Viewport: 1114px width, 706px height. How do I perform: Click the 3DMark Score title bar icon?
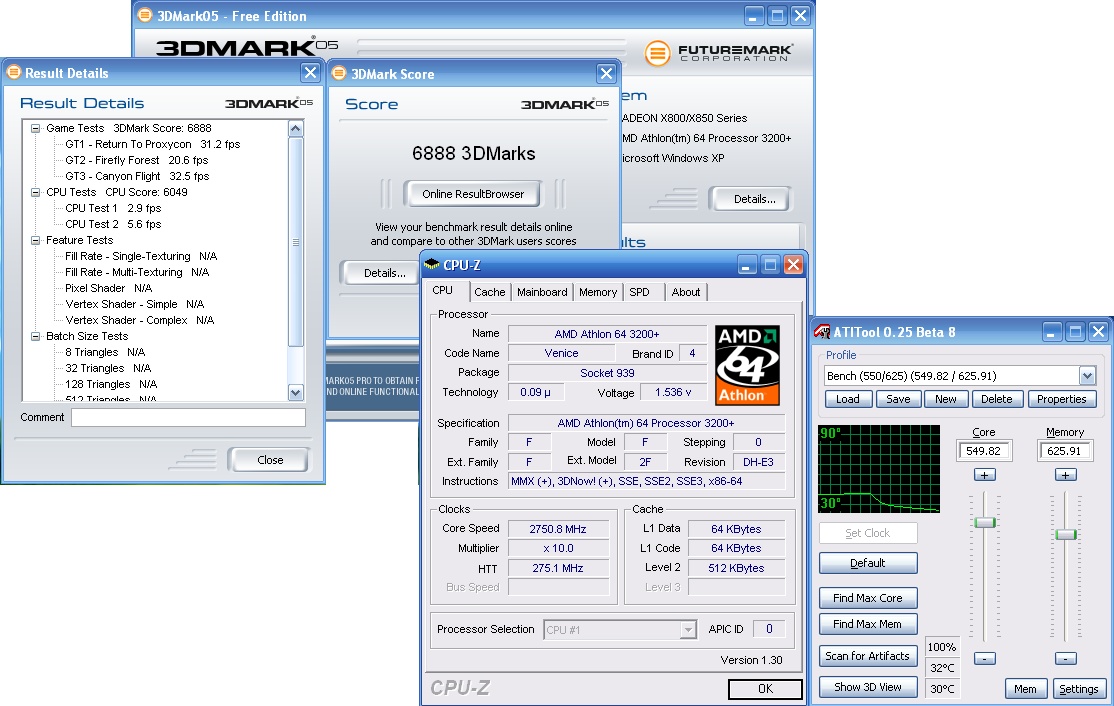click(340, 73)
